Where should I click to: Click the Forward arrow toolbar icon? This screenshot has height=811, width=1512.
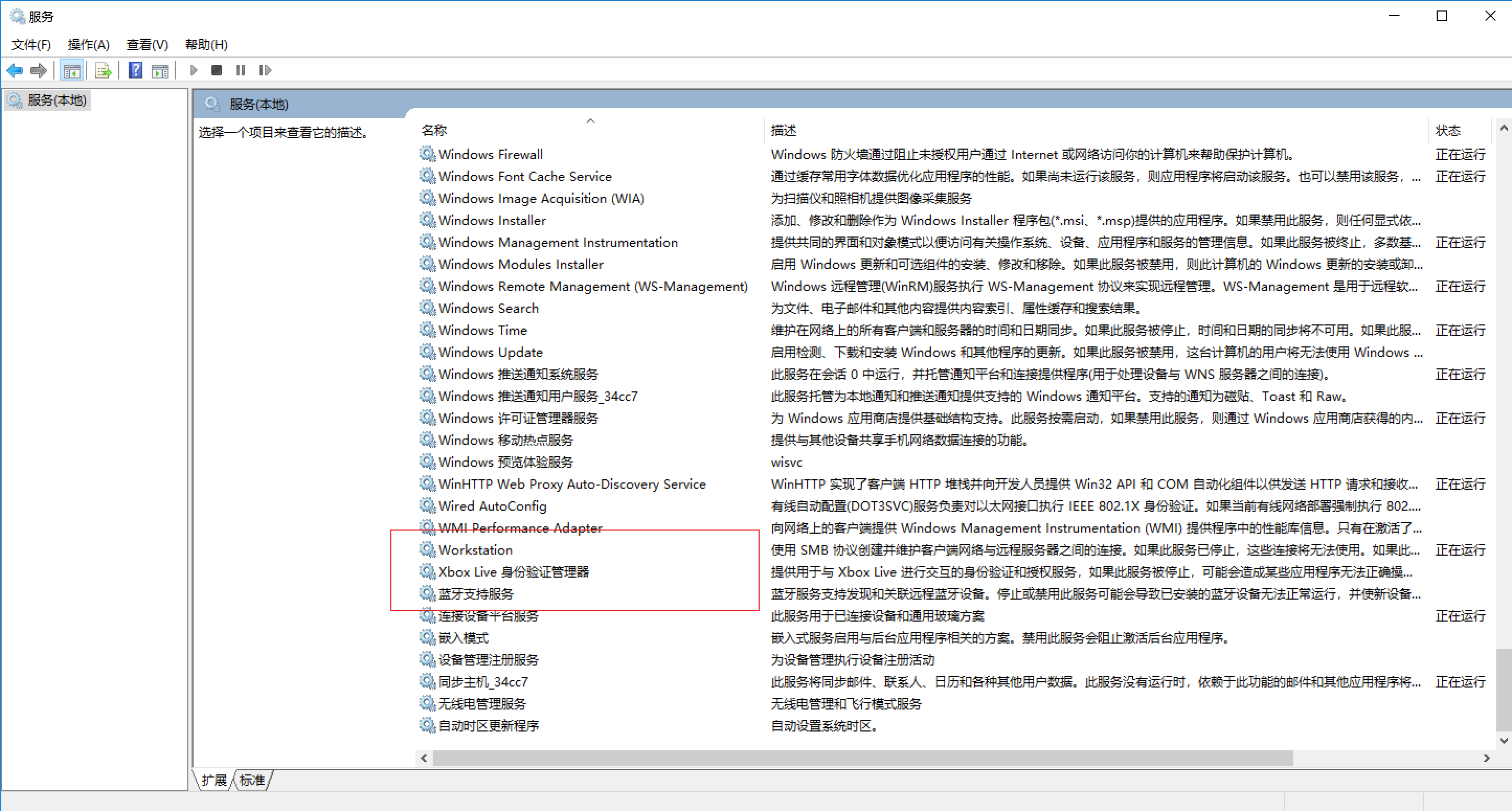click(x=39, y=71)
